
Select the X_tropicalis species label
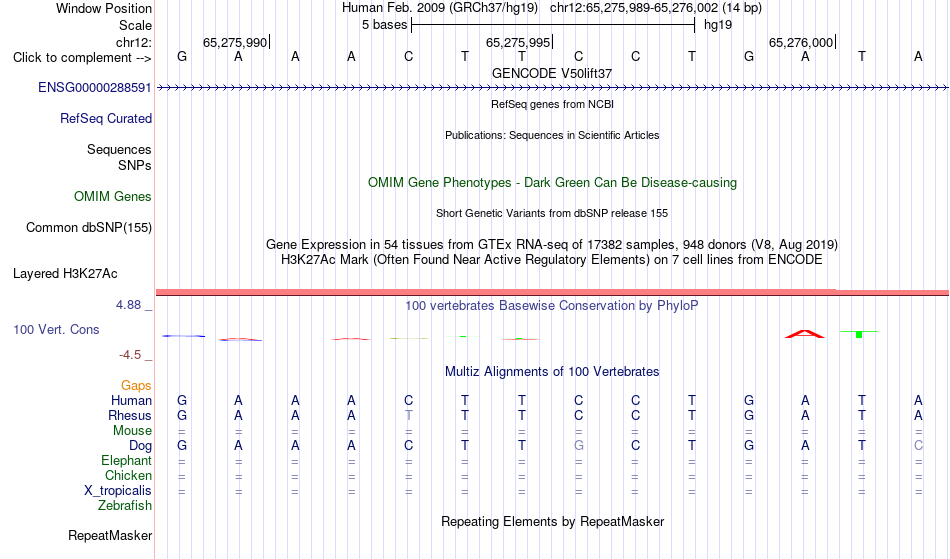click(118, 491)
